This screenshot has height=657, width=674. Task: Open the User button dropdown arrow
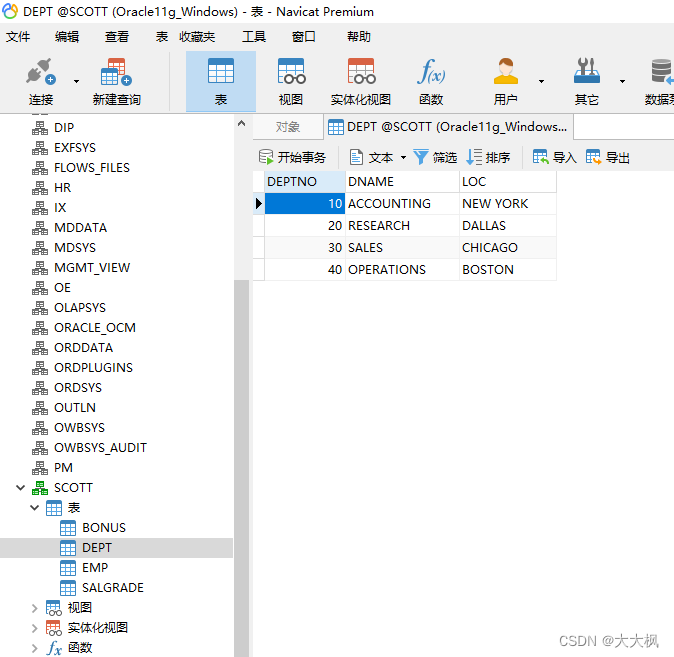pos(541,81)
